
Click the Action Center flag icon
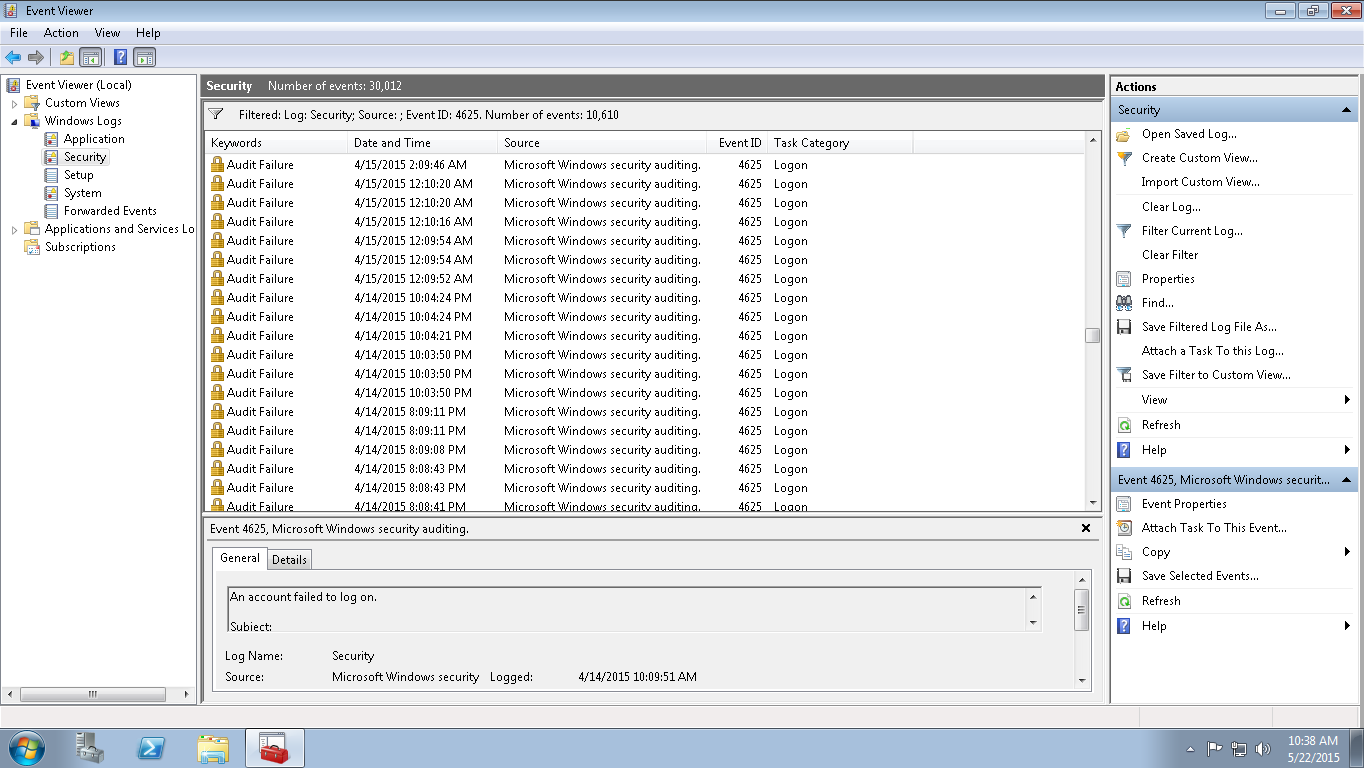[1215, 749]
